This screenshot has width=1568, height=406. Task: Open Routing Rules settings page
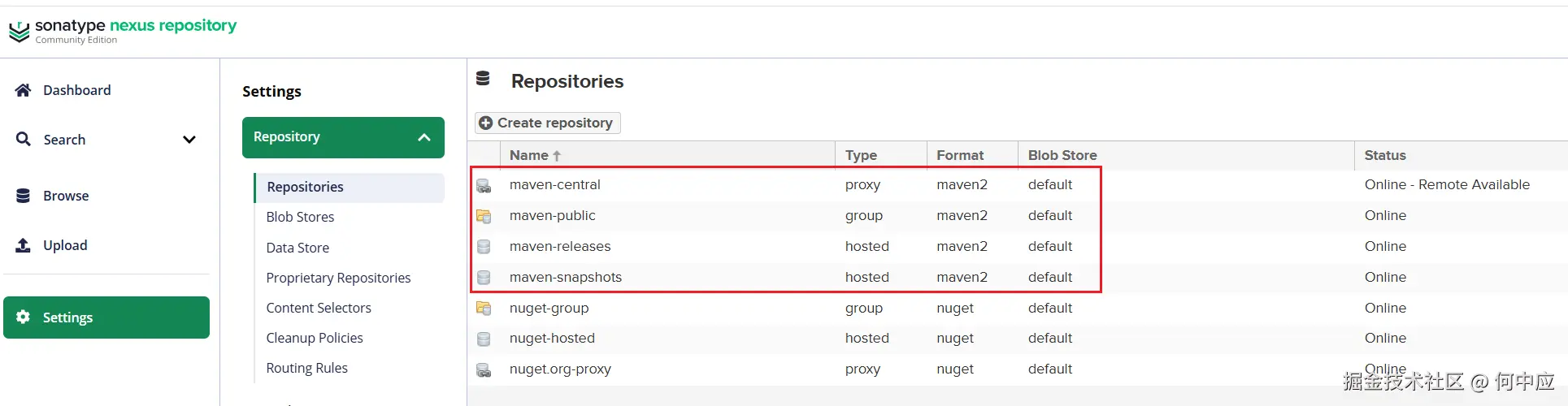click(306, 368)
